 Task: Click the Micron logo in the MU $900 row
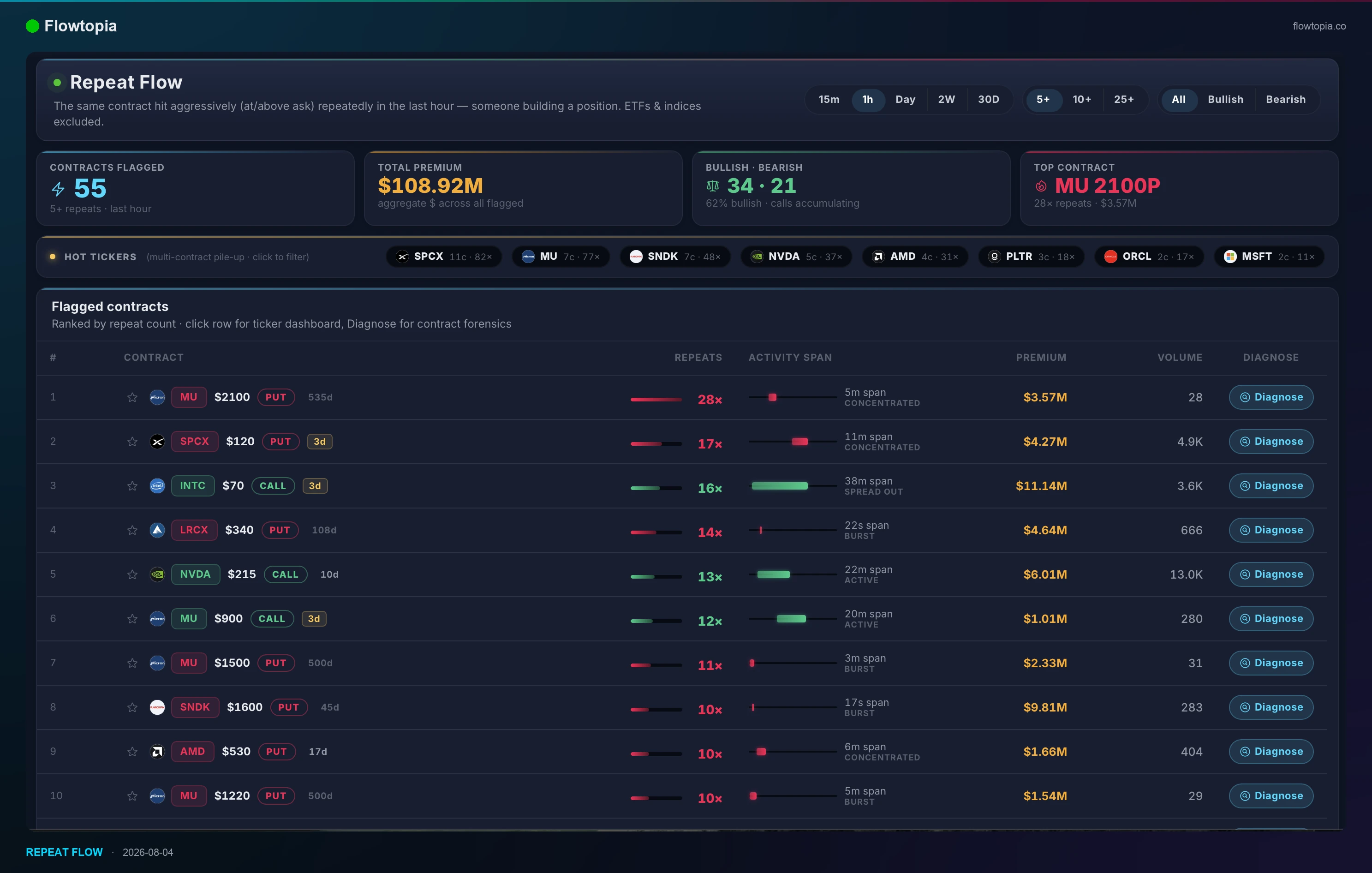pyautogui.click(x=157, y=619)
